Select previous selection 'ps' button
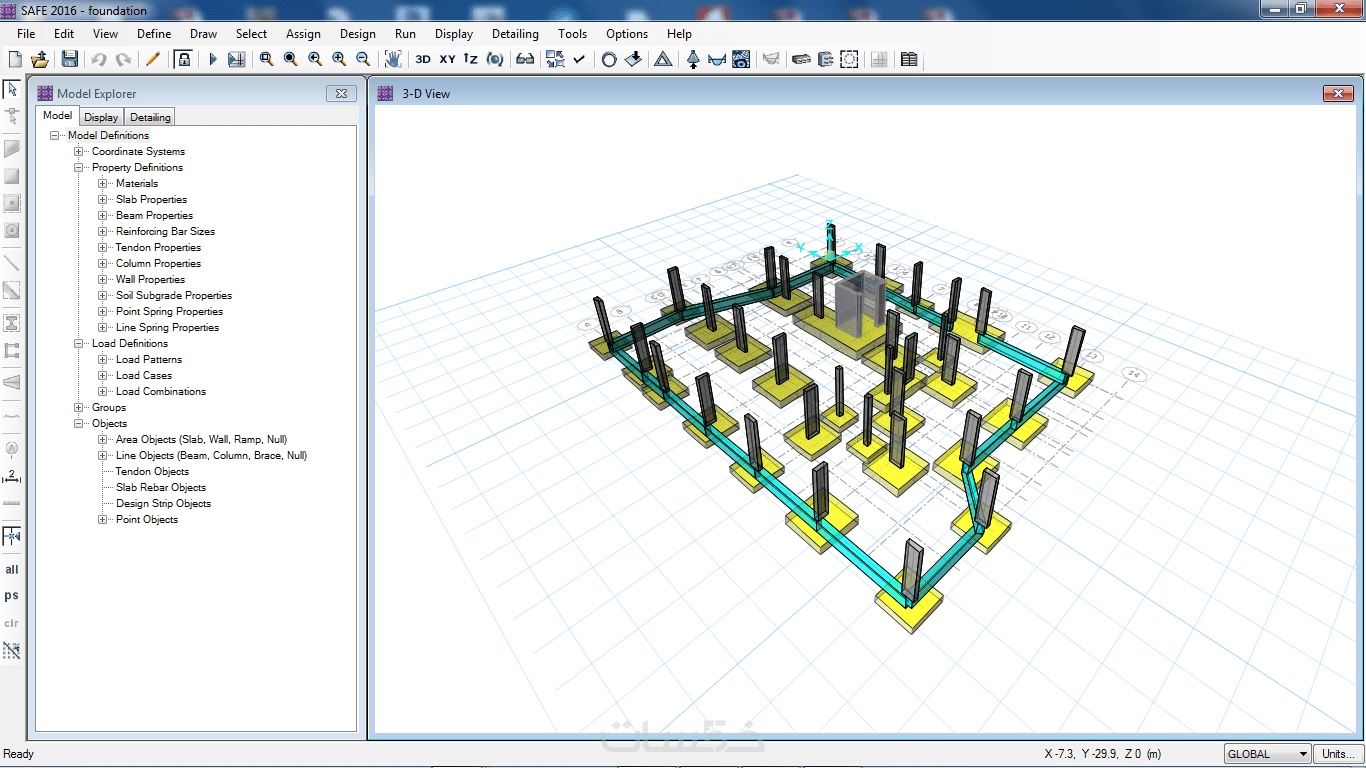 (12, 596)
